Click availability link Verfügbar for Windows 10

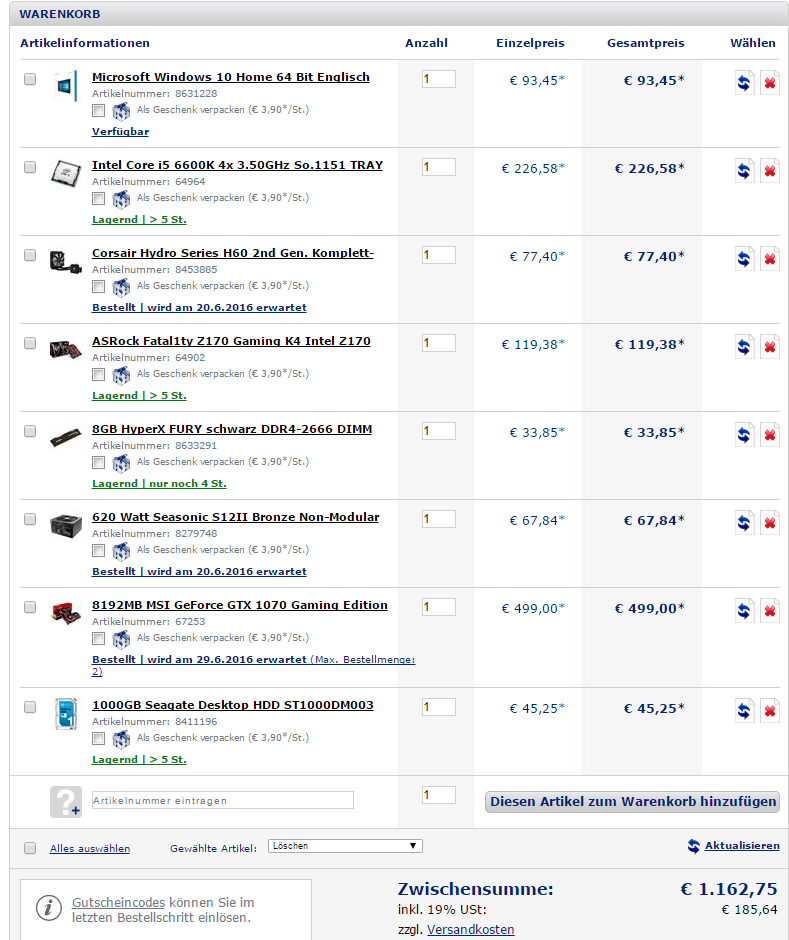pos(121,132)
